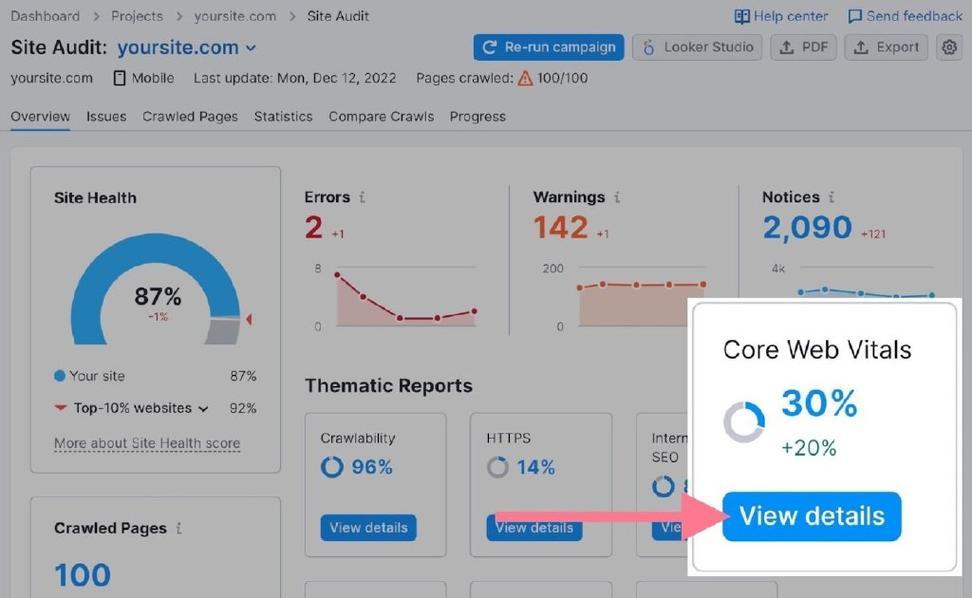Expand the yoursite.com project dropdown
The height and width of the screenshot is (598, 972).
point(251,48)
